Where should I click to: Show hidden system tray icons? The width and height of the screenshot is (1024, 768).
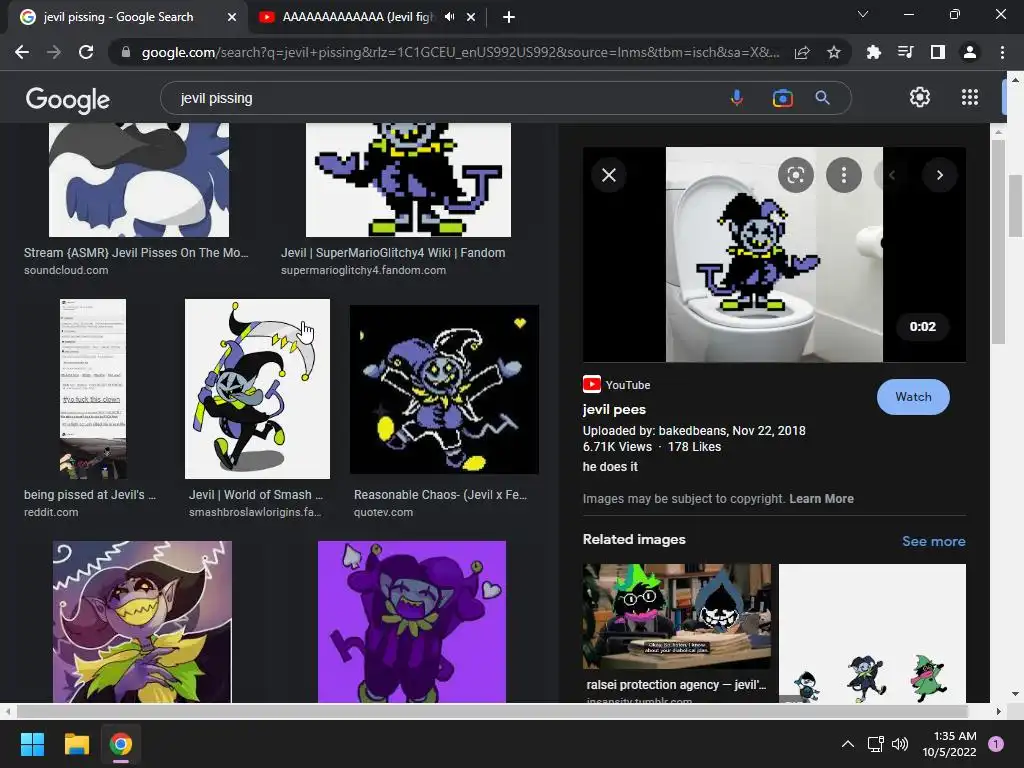848,744
